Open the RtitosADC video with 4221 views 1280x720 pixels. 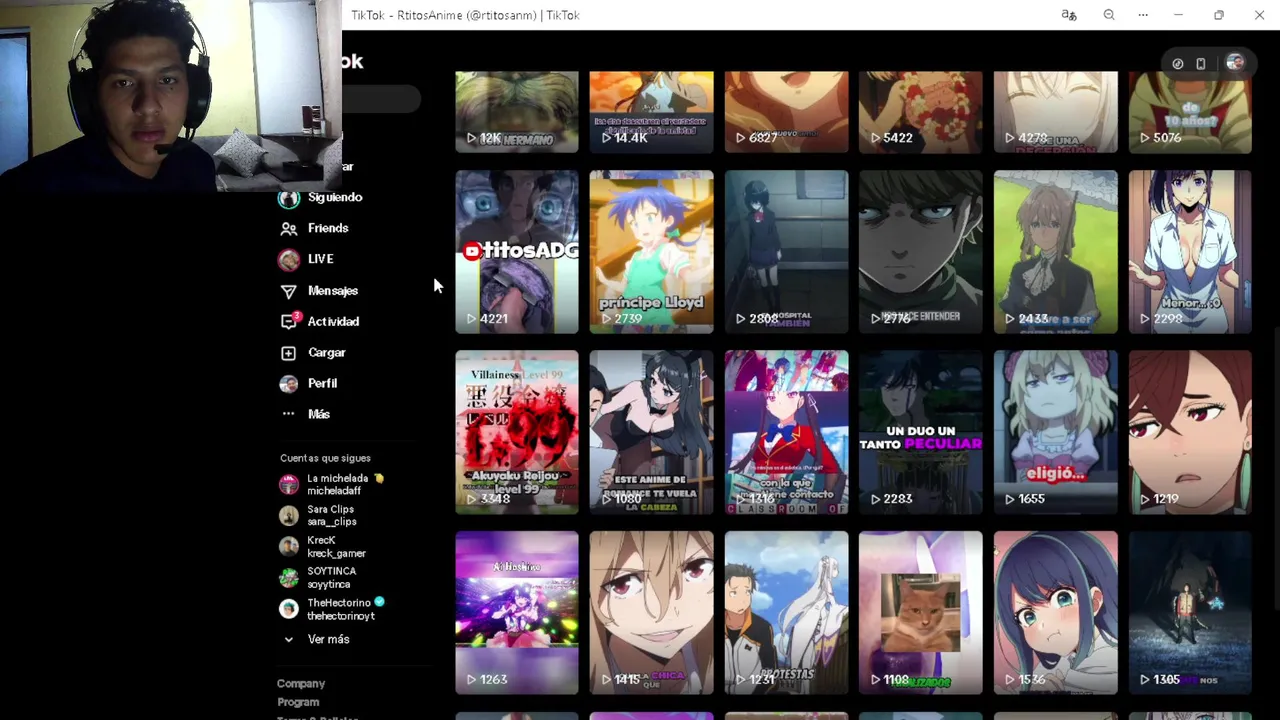click(x=517, y=252)
